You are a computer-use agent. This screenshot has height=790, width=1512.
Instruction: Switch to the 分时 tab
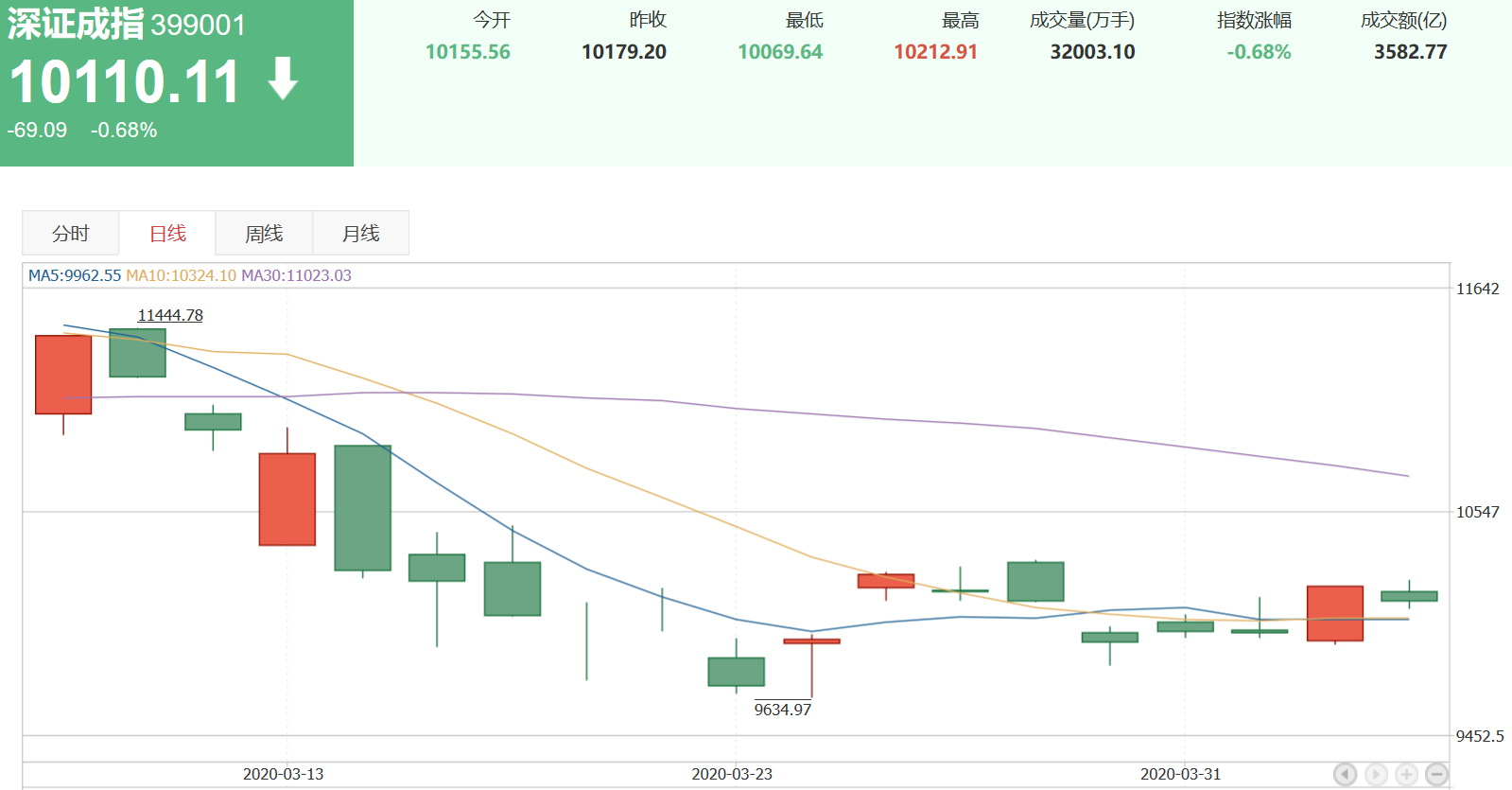71,234
